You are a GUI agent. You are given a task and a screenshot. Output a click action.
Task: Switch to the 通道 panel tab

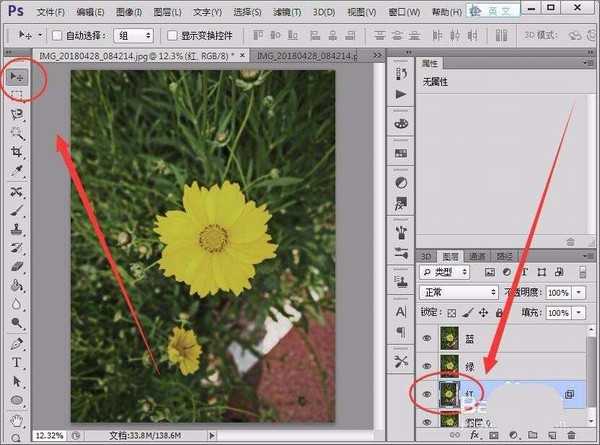[477, 255]
